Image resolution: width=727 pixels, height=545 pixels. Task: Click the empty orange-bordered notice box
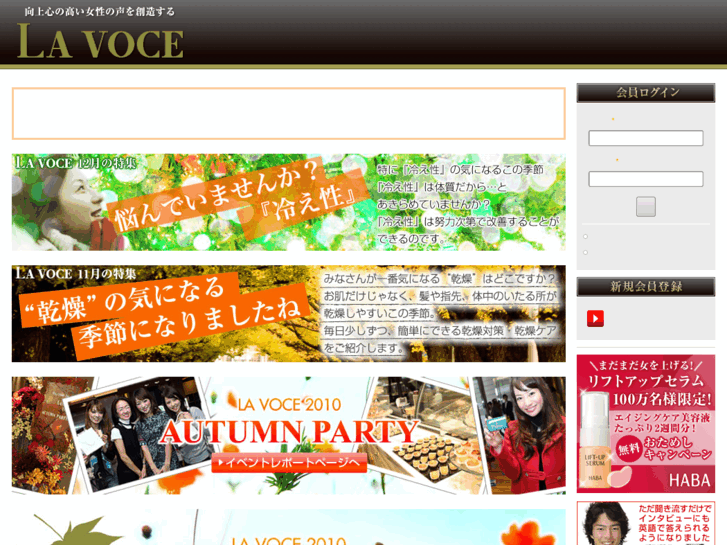point(288,114)
